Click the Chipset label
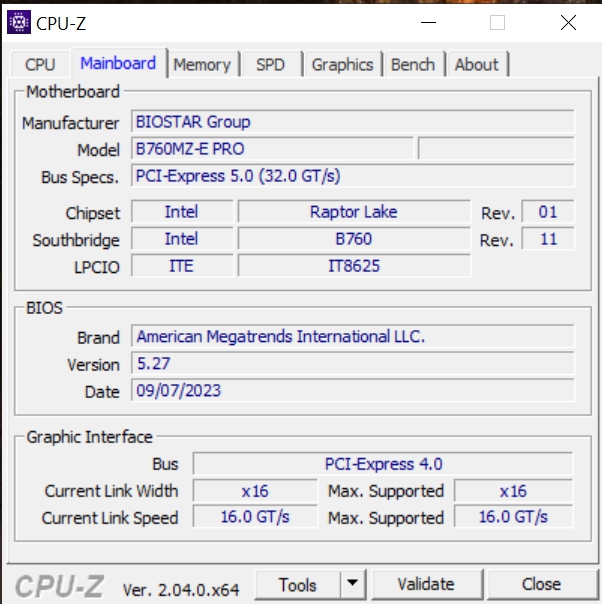This screenshot has height=604, width=602. click(x=93, y=213)
